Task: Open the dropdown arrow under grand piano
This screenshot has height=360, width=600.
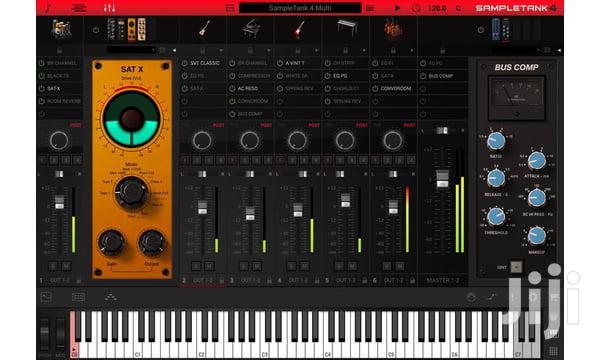Action: click(x=269, y=50)
